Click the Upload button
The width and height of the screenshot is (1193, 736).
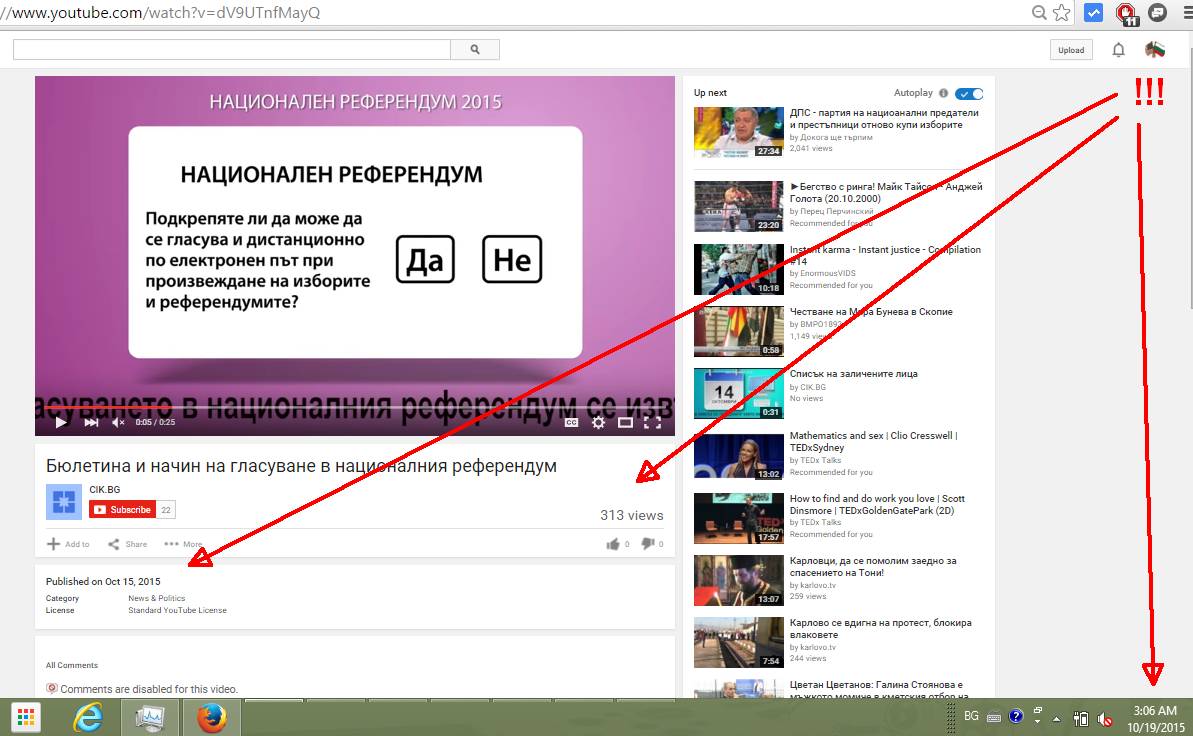point(1071,50)
